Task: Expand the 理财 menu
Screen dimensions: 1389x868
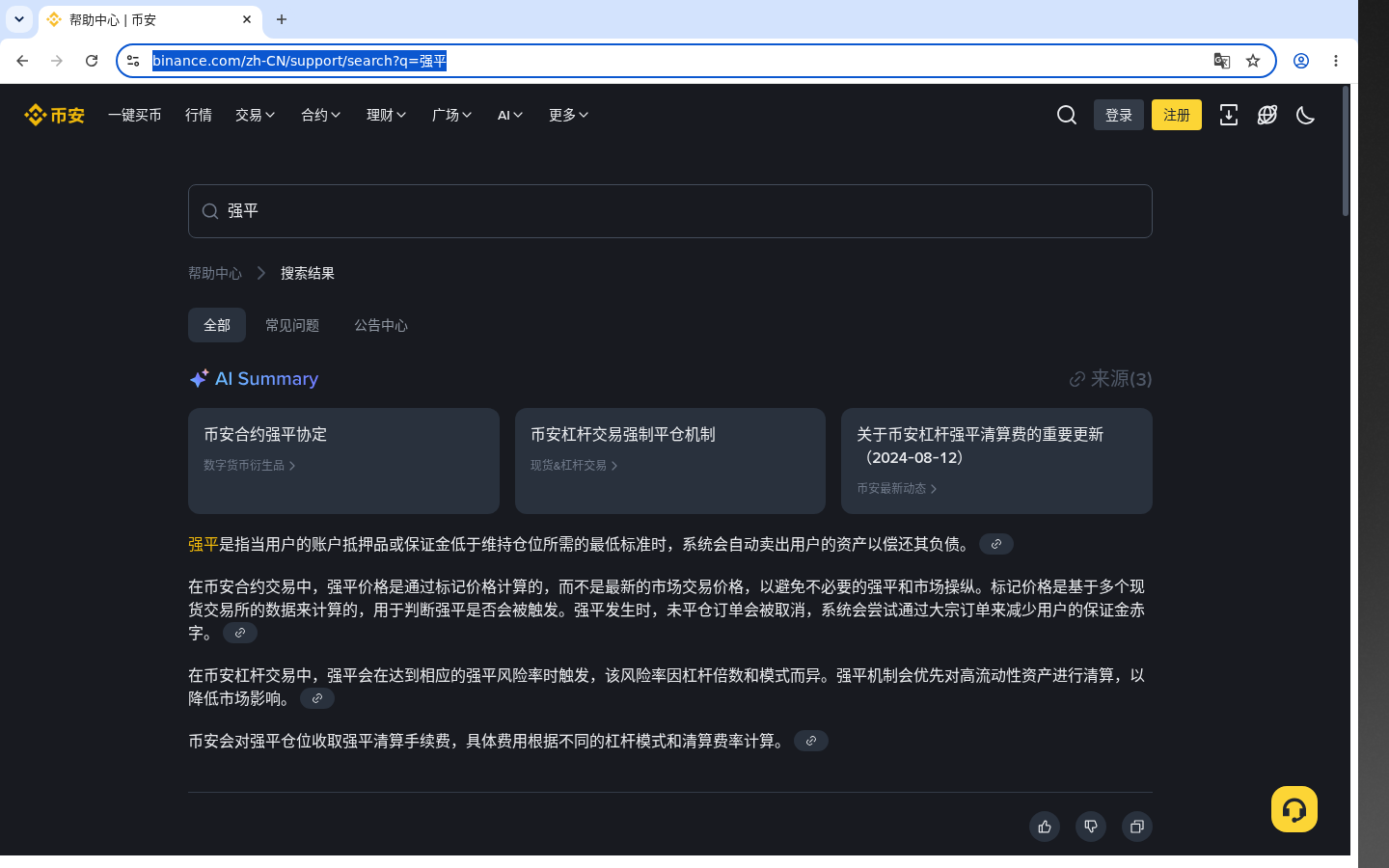Action: (387, 115)
